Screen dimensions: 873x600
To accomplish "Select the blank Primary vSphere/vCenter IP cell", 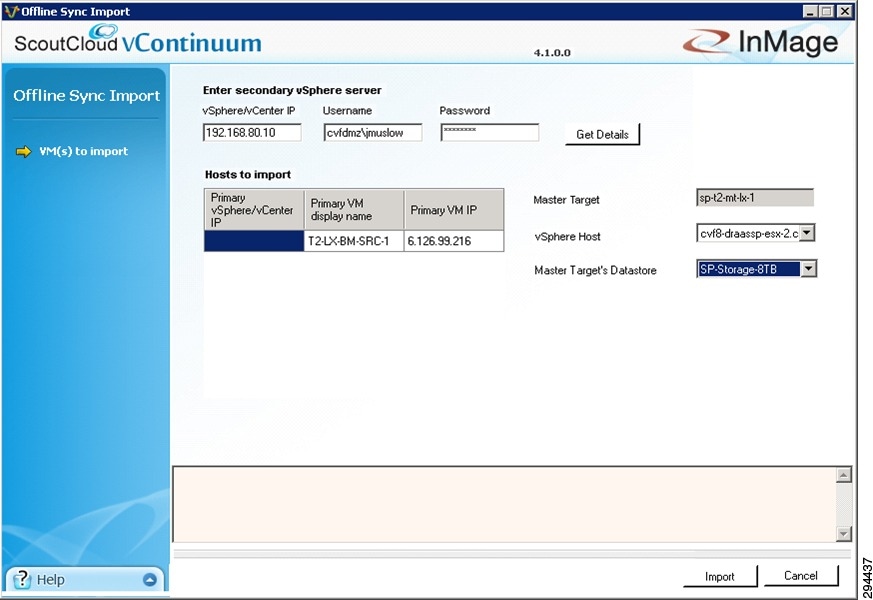I will tap(254, 241).
